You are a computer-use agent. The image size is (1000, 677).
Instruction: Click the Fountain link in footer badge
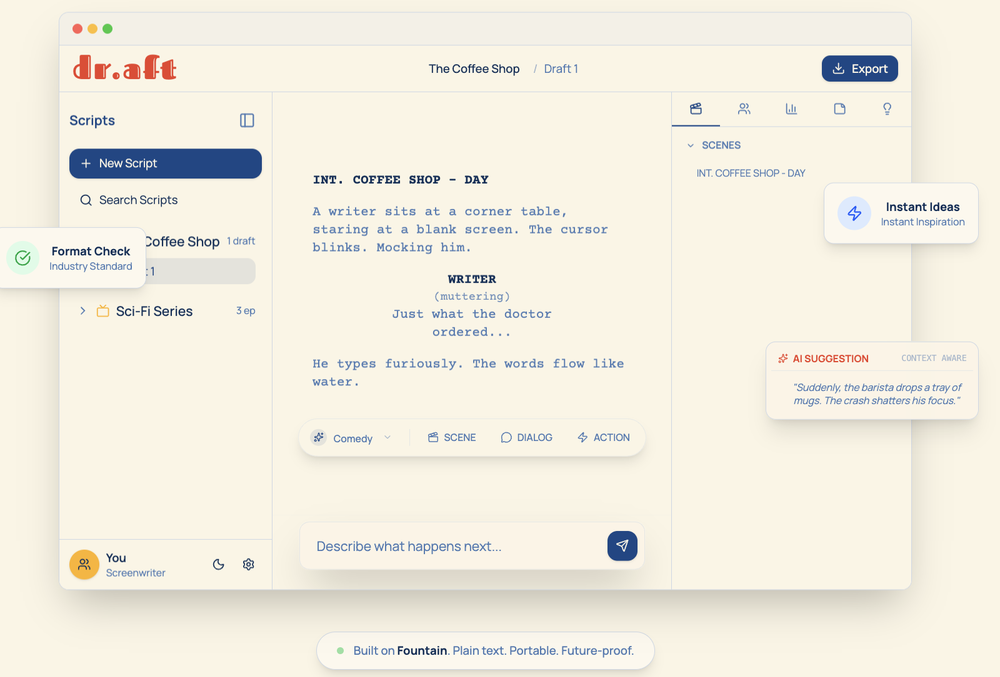[x=422, y=651]
